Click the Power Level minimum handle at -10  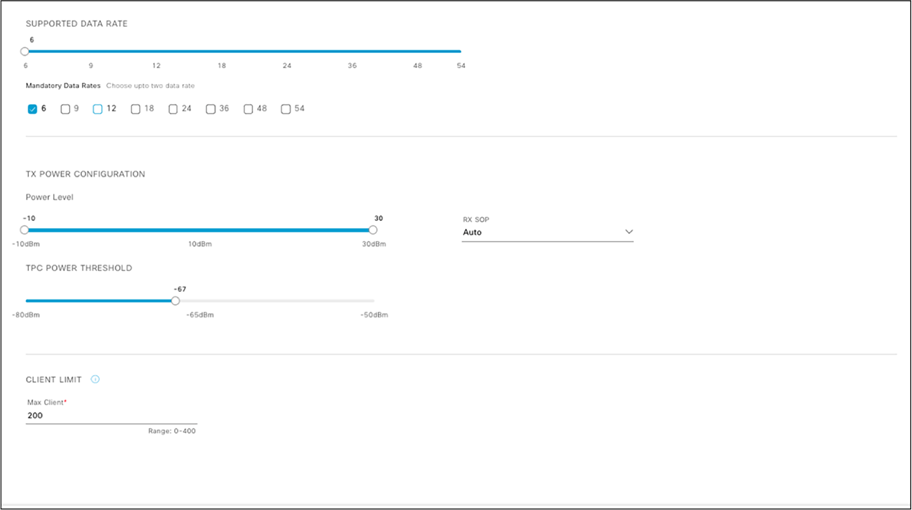(x=25, y=229)
